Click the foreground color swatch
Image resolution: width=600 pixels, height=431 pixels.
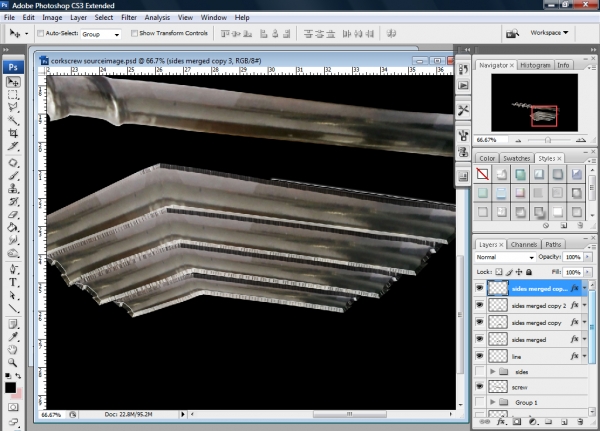10,388
